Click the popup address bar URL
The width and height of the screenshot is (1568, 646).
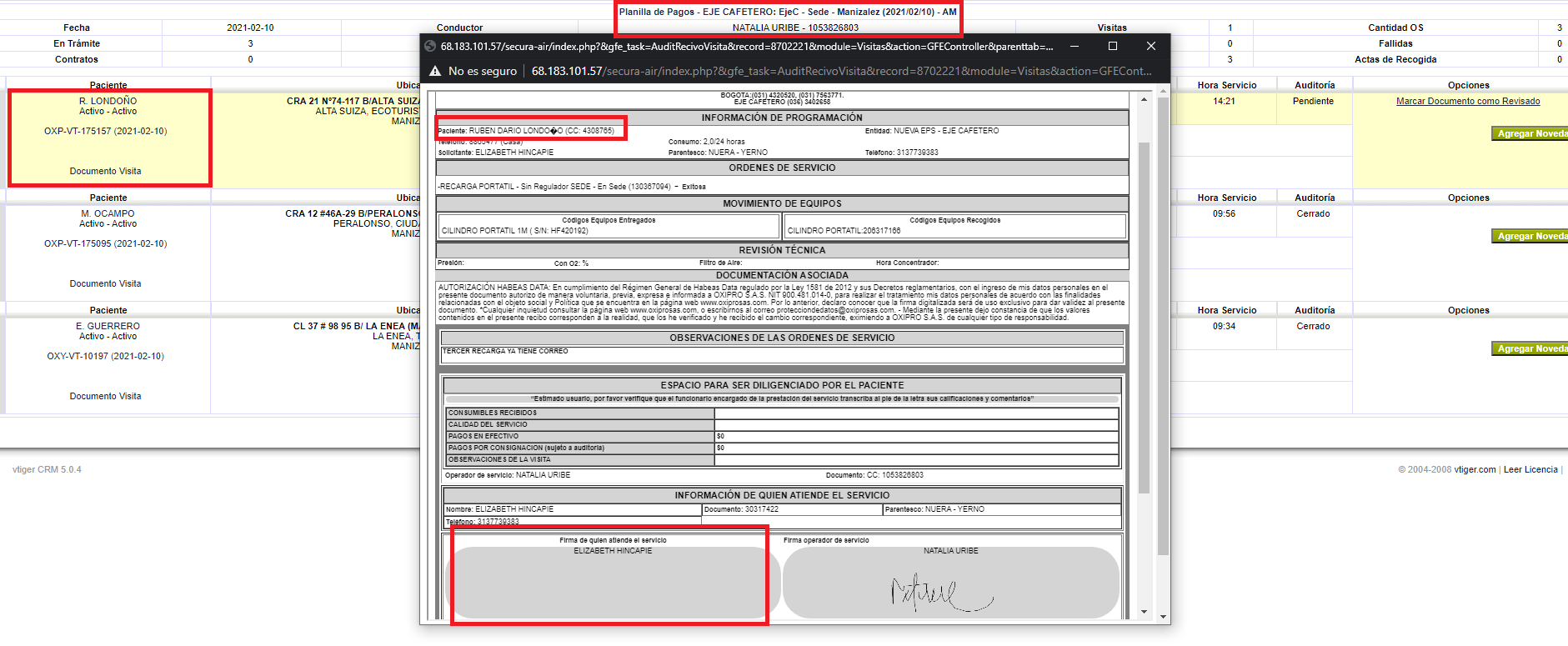(x=842, y=72)
